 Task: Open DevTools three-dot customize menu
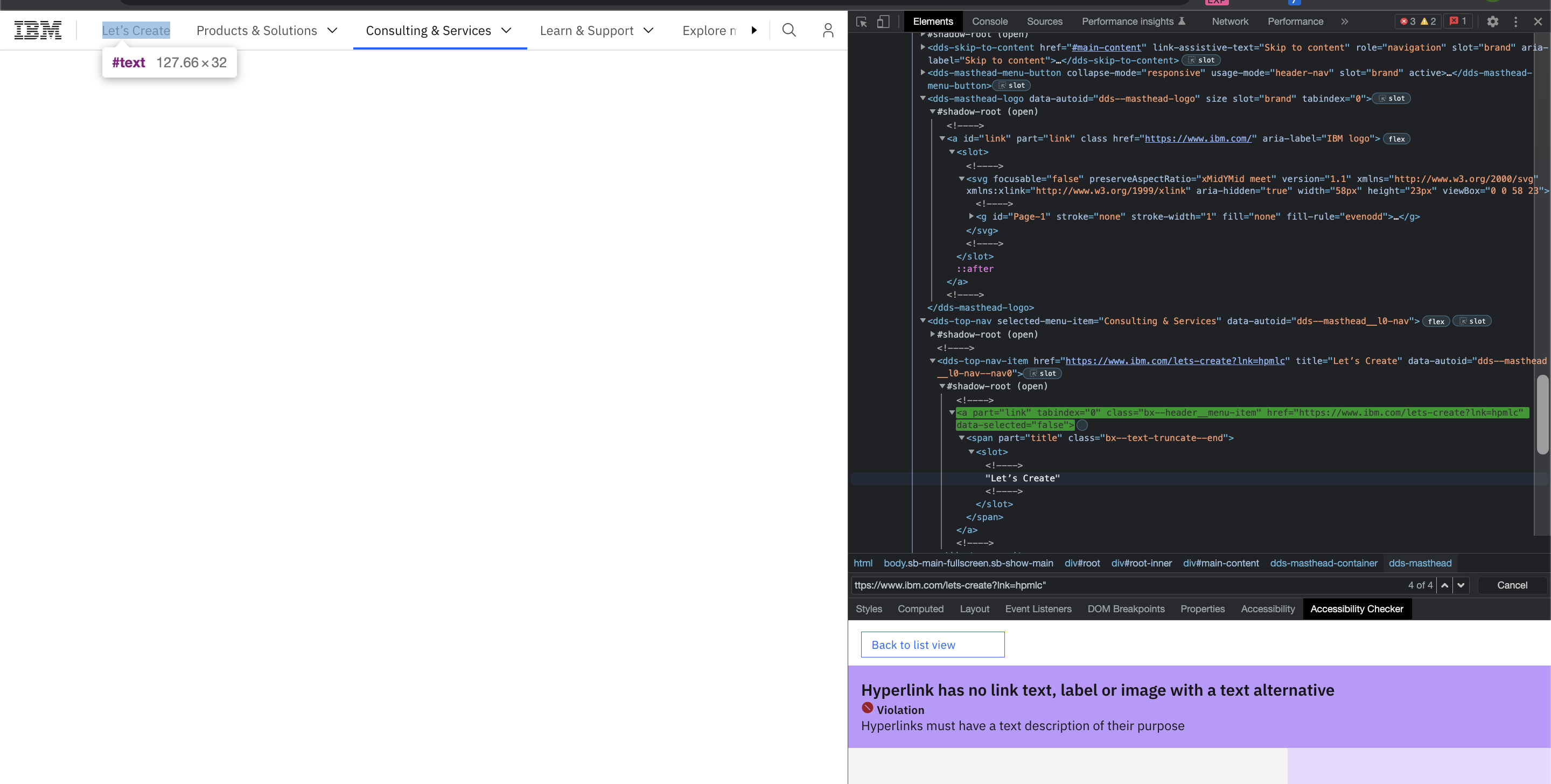[x=1515, y=22]
